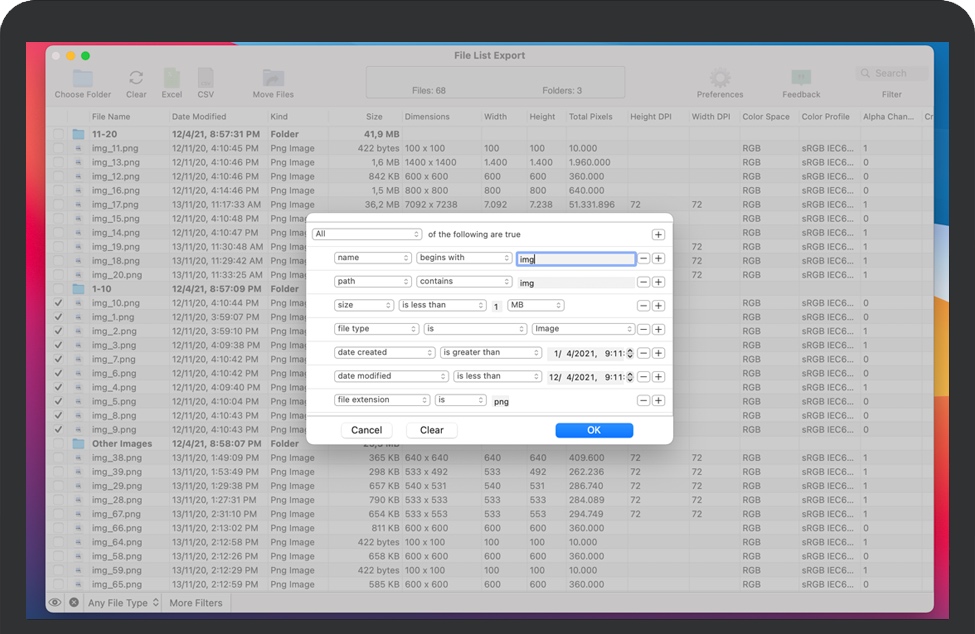Viewport: 975px width, 634px height.
Task: Remove the file extension rule with minus
Action: (x=644, y=400)
